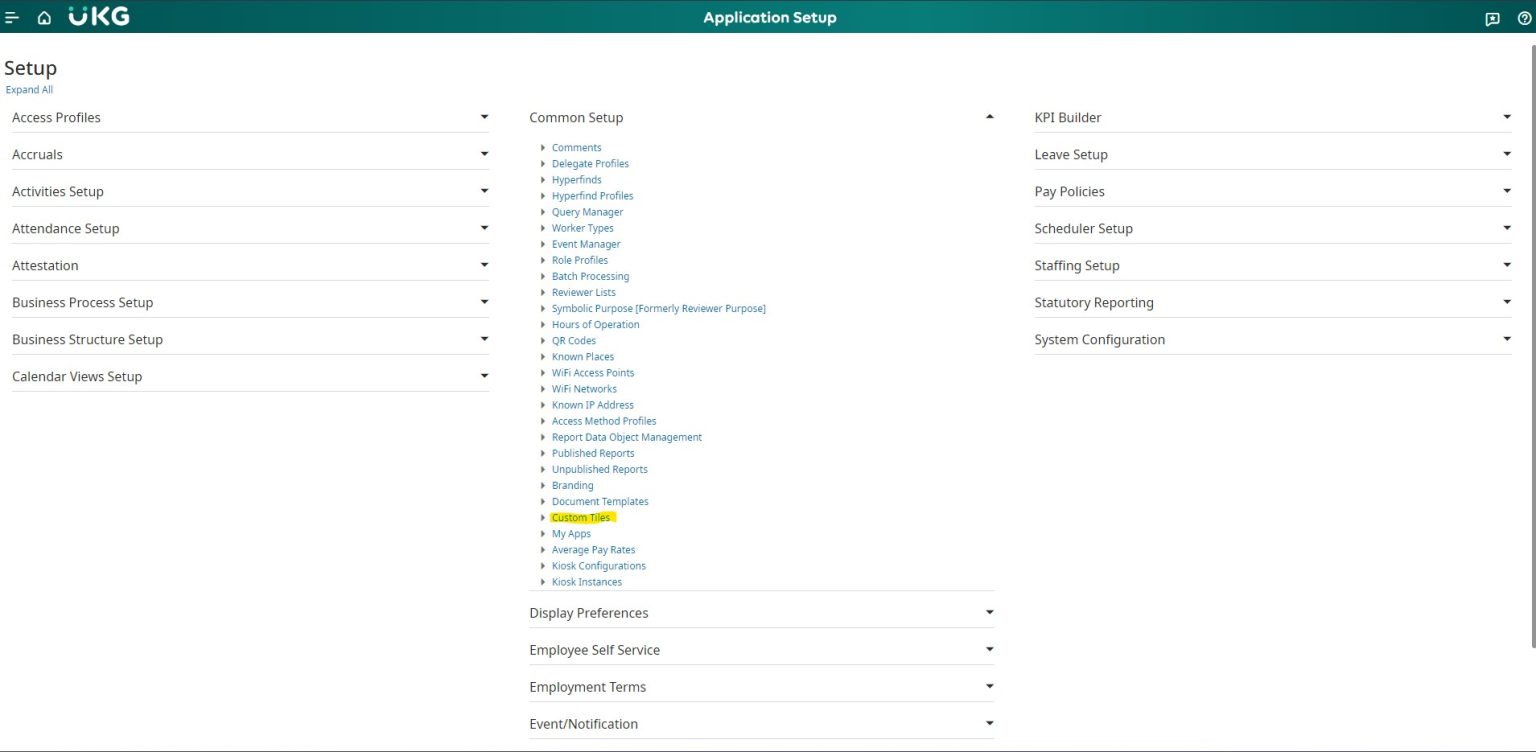
Task: Expand the Scheduler Setup section
Action: coord(1508,227)
